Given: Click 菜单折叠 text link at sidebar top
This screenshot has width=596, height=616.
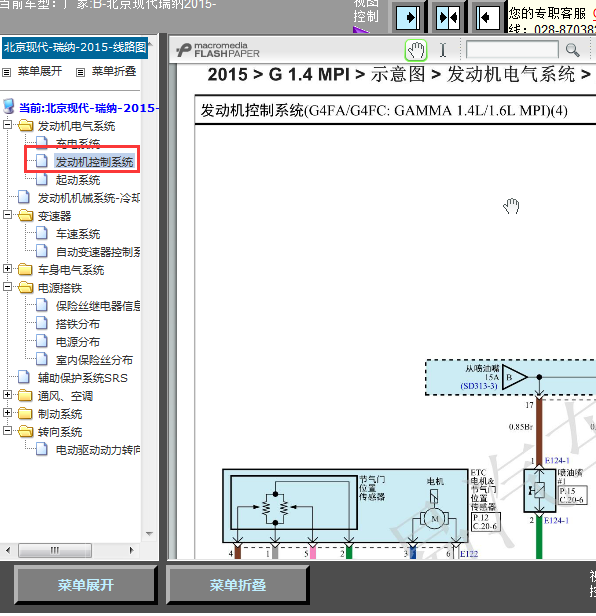Looking at the screenshot, I should click(114, 72).
